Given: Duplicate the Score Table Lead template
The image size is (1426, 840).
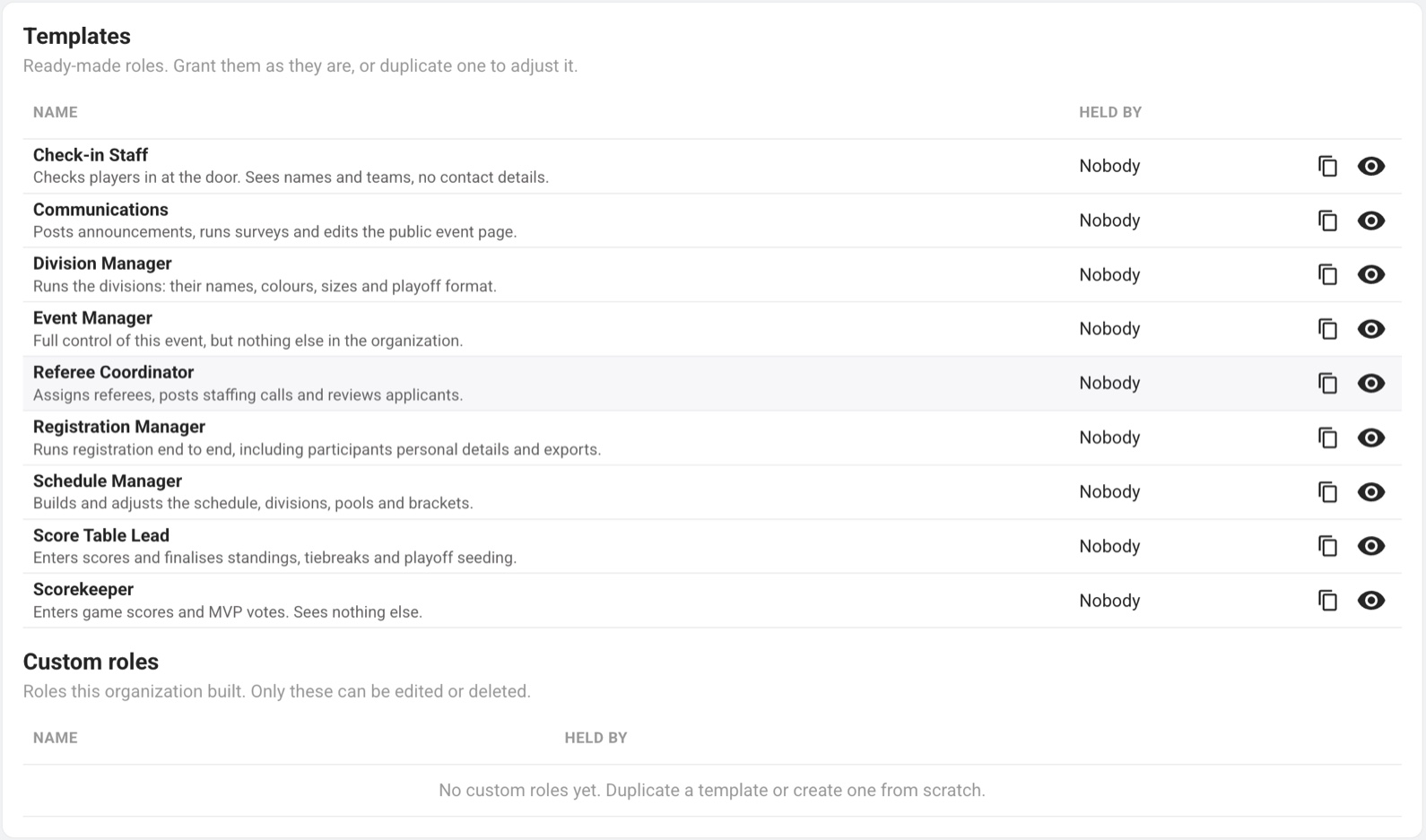Looking at the screenshot, I should click(x=1327, y=546).
